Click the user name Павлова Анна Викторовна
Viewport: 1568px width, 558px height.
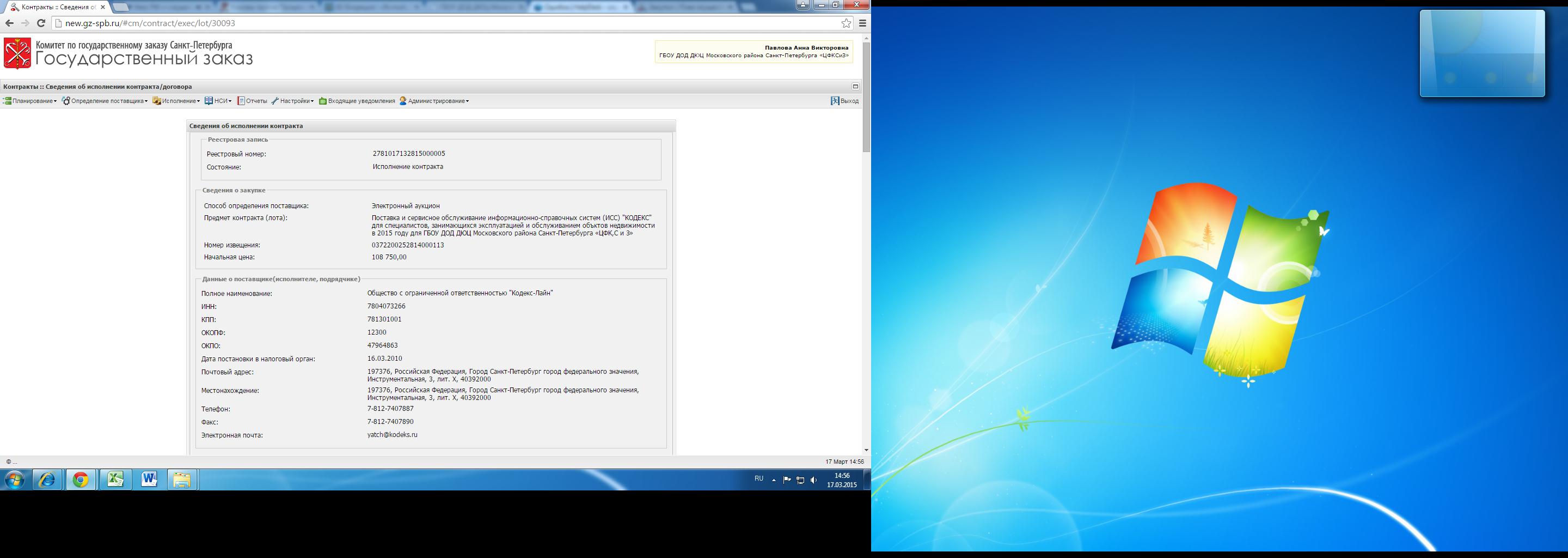pos(806,47)
